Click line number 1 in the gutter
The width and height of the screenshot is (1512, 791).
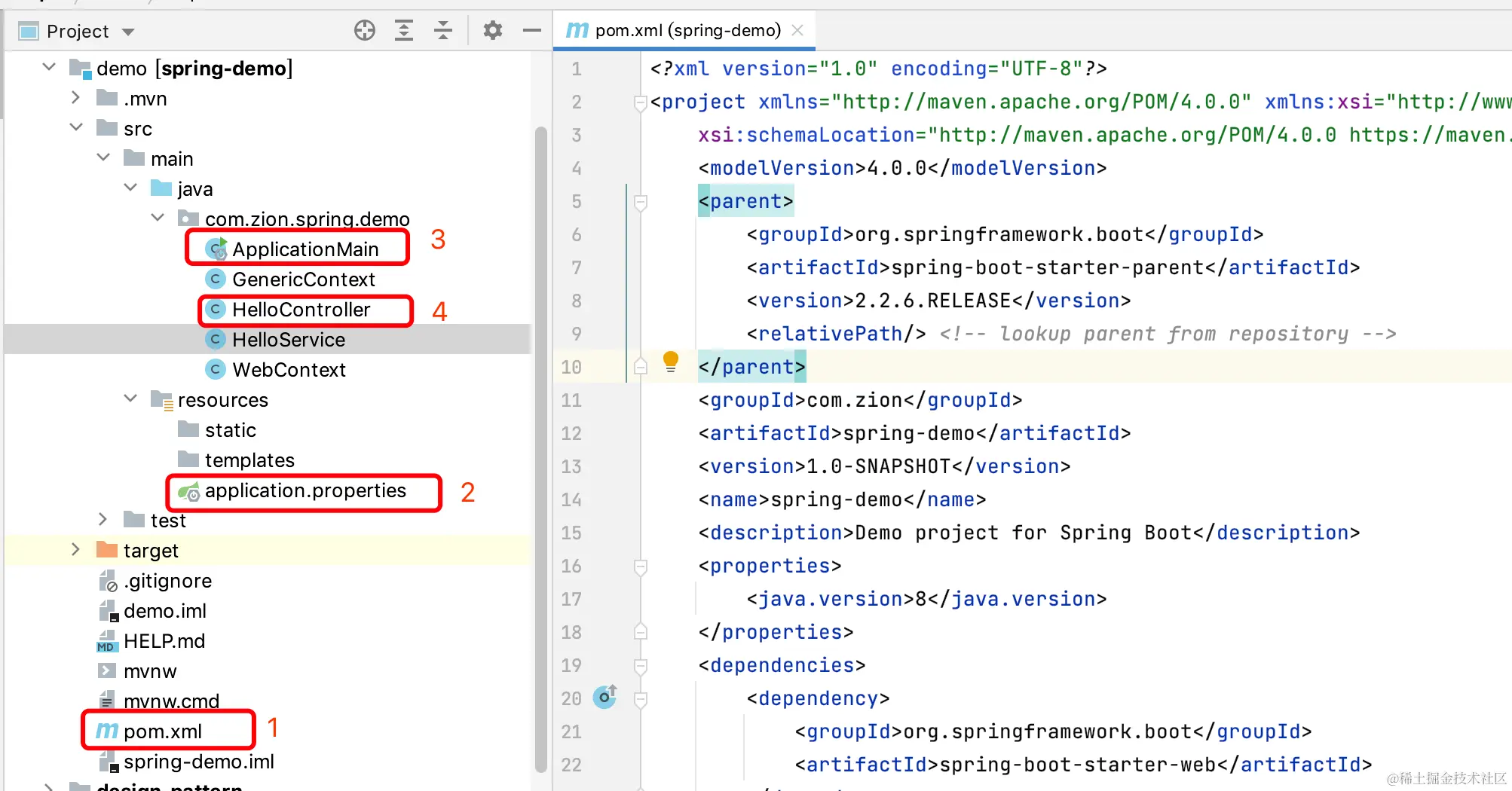click(x=577, y=69)
